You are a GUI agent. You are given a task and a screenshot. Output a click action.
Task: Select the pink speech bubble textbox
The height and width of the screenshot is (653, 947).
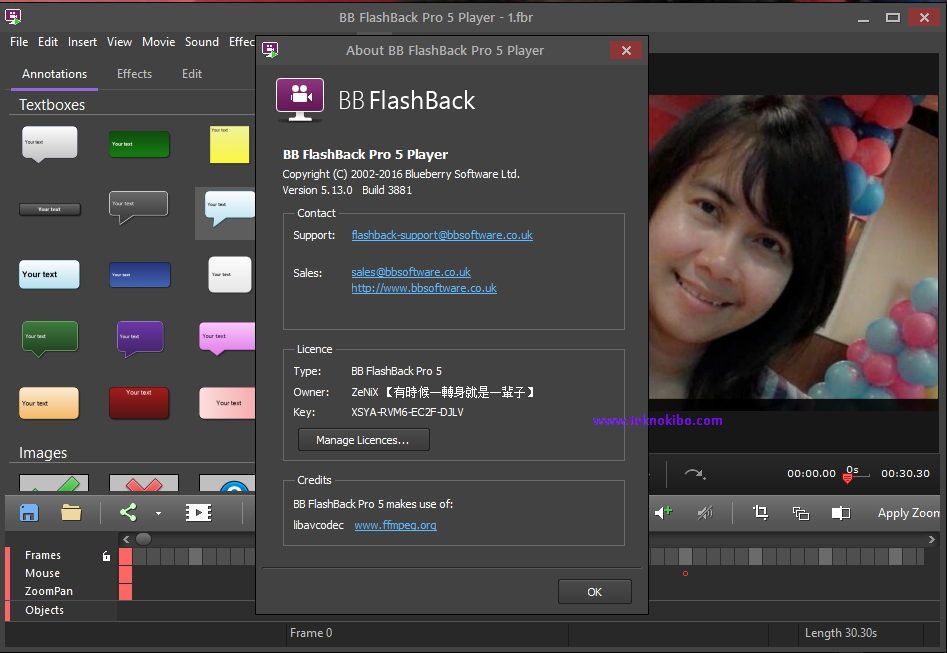click(x=227, y=338)
